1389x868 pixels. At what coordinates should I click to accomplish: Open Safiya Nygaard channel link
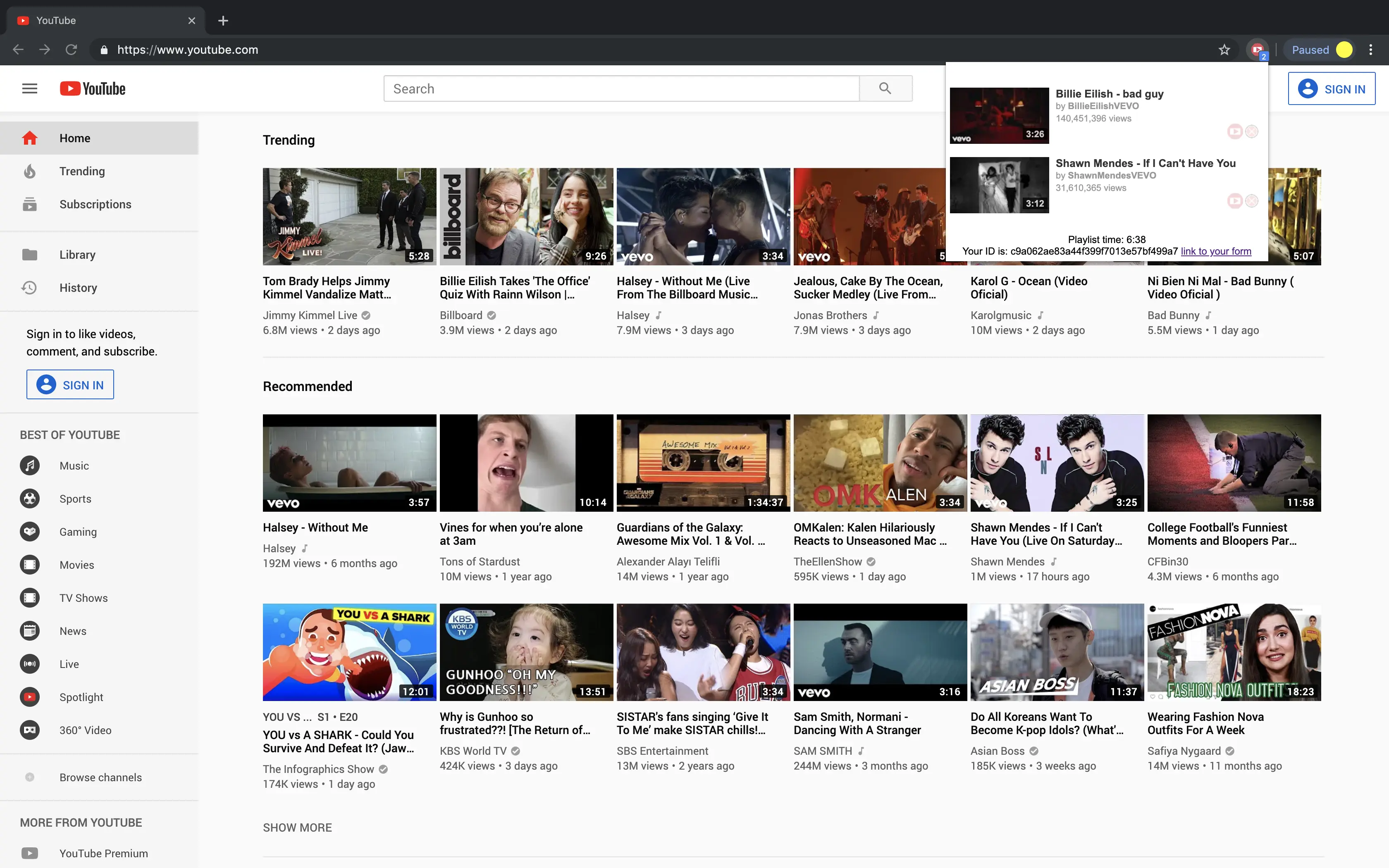coord(1184,751)
